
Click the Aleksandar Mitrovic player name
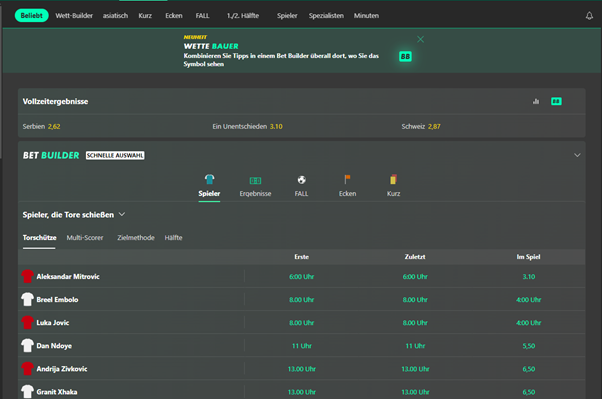(x=68, y=276)
